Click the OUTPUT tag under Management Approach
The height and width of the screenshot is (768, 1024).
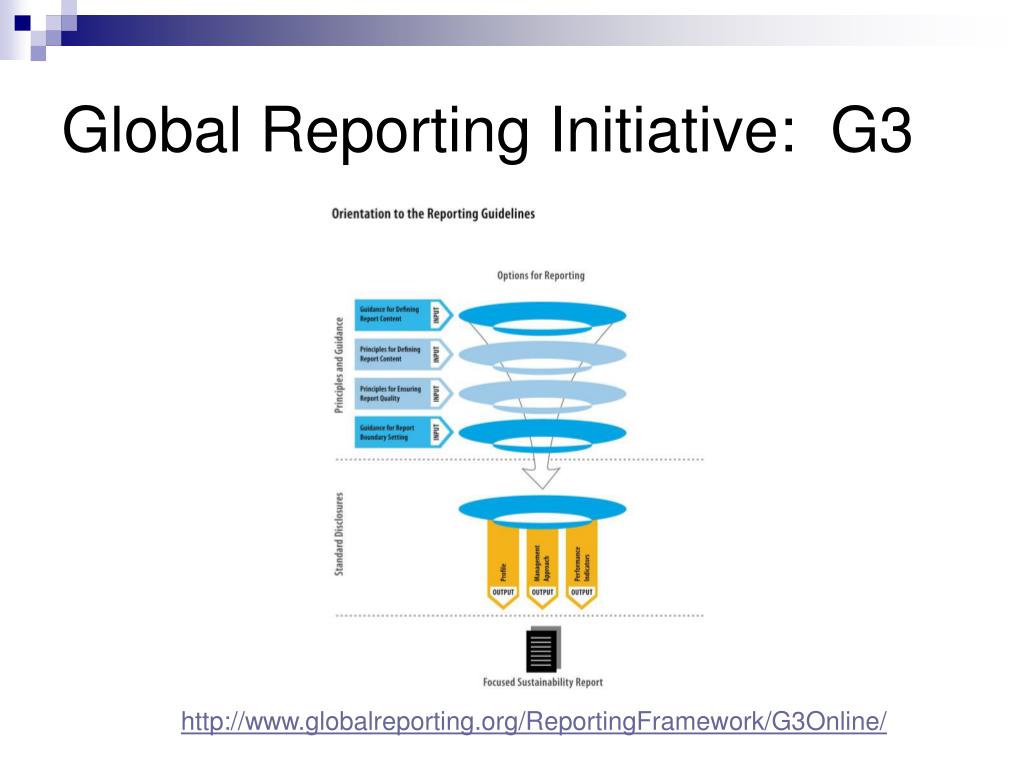[x=542, y=592]
